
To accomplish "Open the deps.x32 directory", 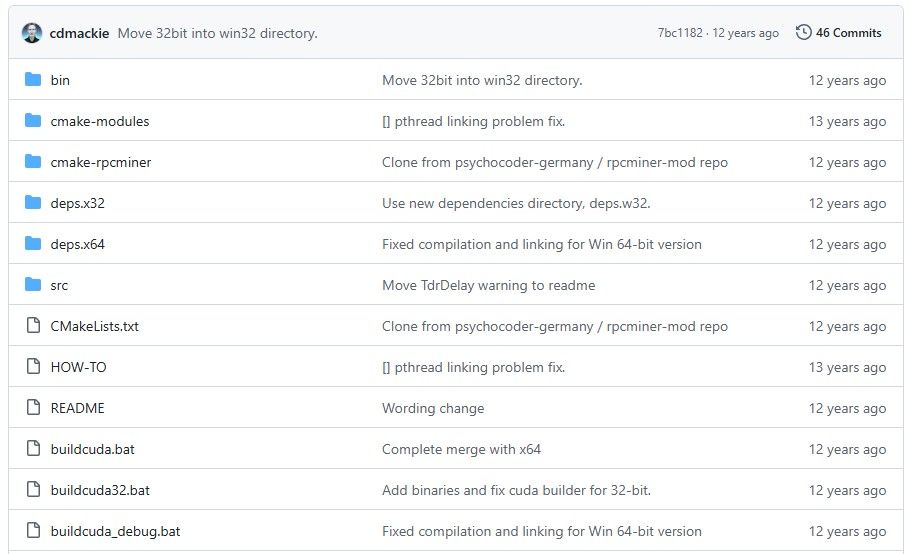I will tap(77, 203).
